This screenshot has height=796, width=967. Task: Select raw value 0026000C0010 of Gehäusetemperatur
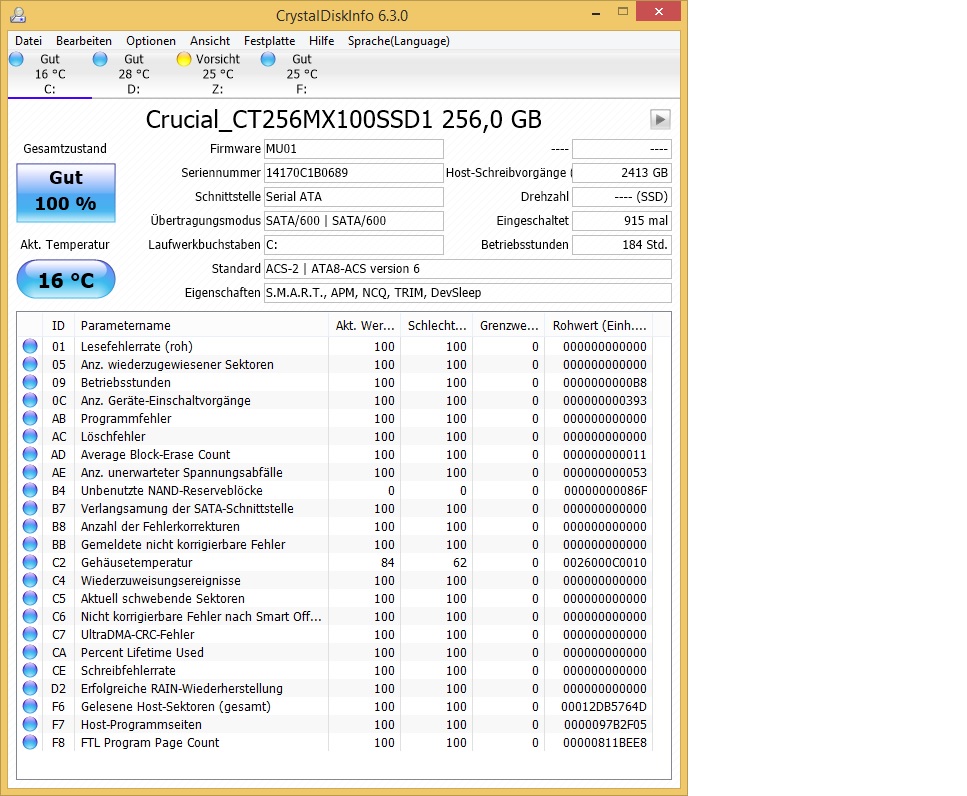(x=604, y=563)
